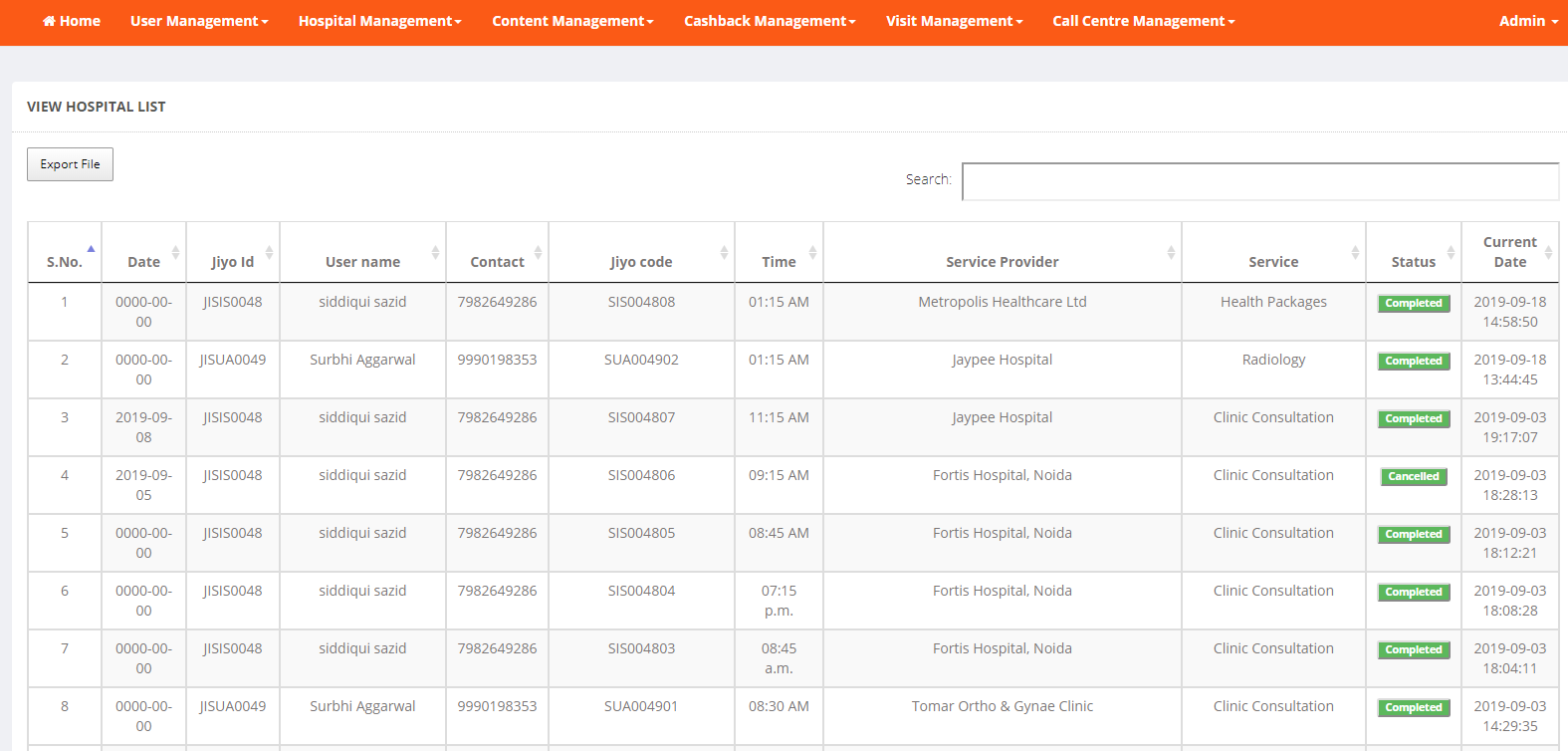Select Jiyo Id JISUA0049 in row 8
The width and height of the screenshot is (1568, 751).
233,706
